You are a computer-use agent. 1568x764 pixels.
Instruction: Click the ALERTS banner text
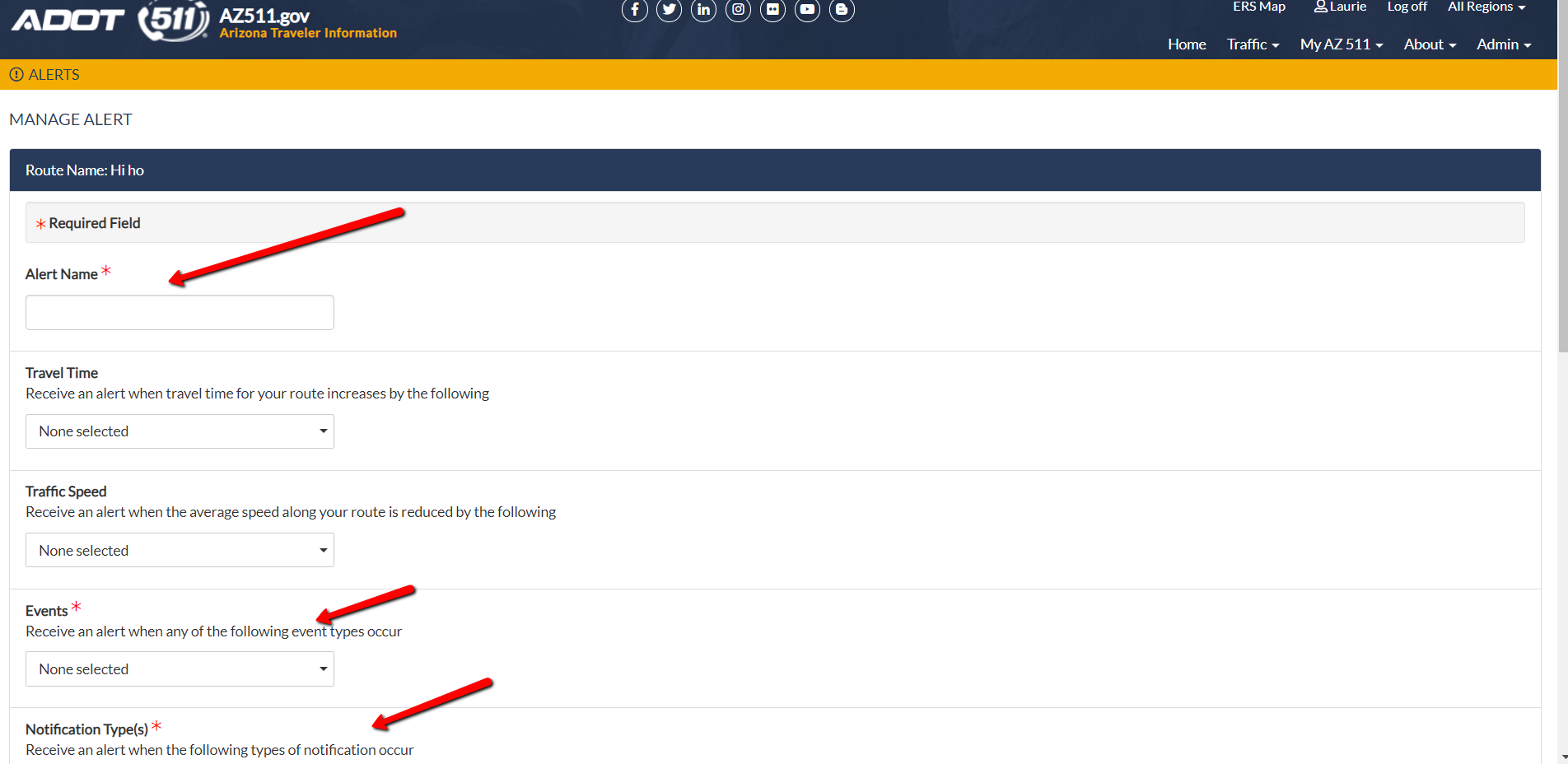pyautogui.click(x=54, y=75)
